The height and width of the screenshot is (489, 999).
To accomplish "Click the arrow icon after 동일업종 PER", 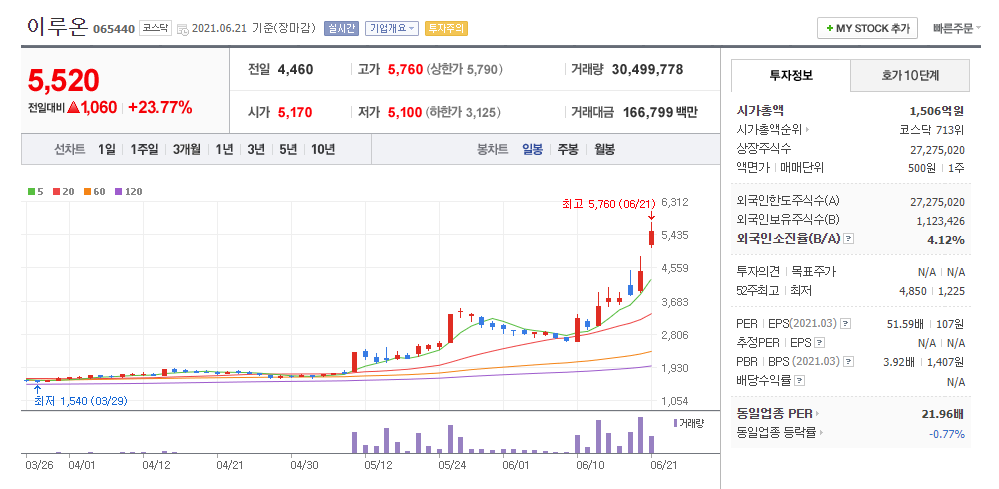I will (817, 414).
